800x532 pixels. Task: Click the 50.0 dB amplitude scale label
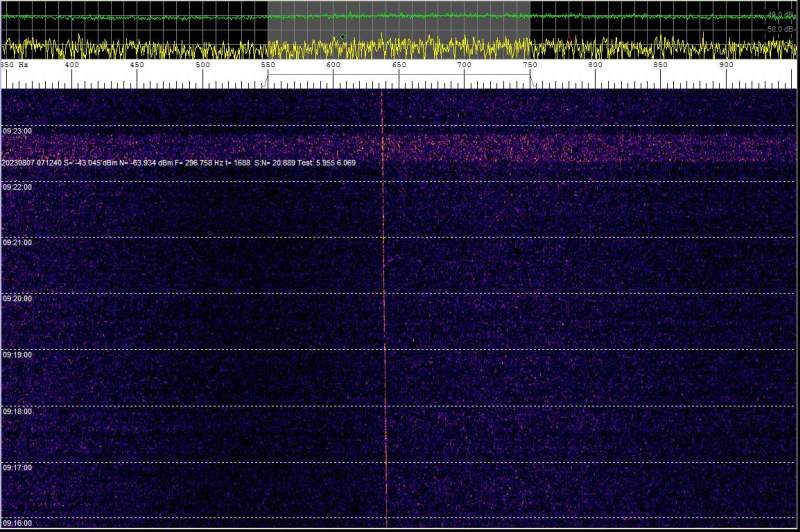tap(780, 29)
